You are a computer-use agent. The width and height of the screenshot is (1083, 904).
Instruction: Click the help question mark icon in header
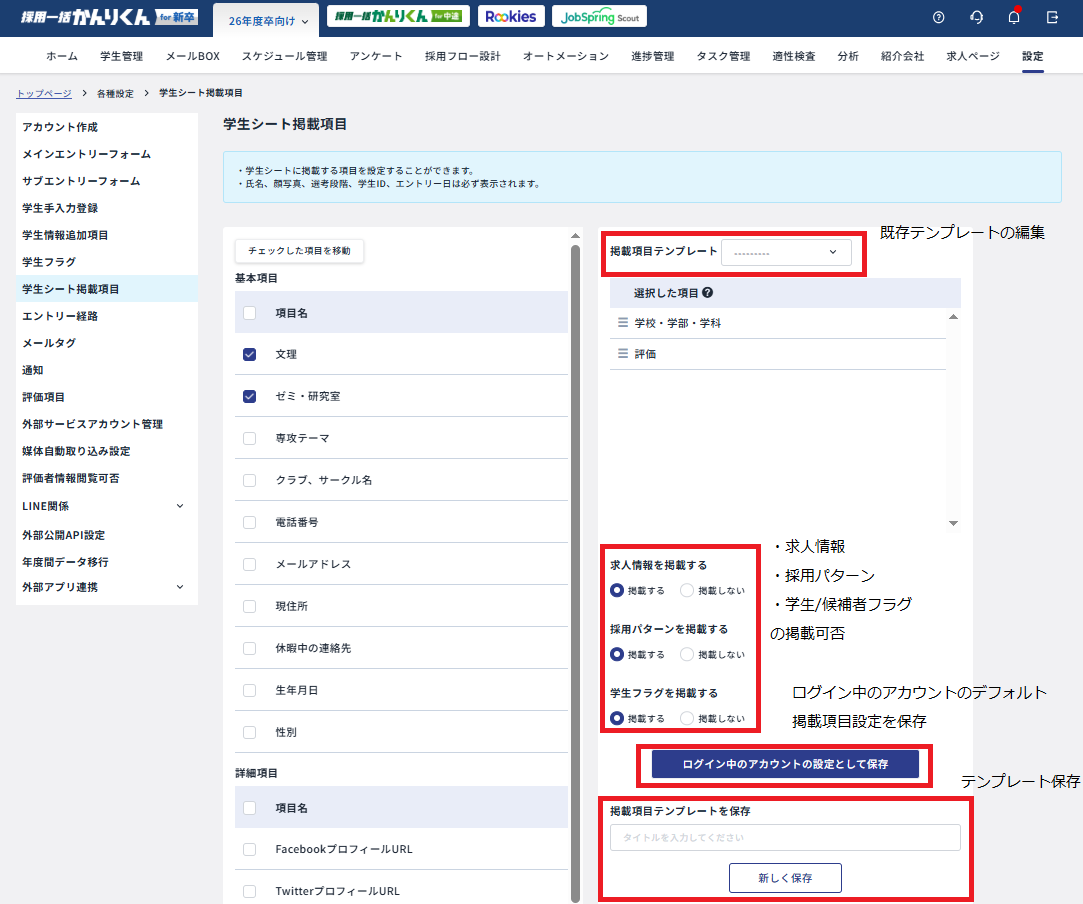click(938, 17)
